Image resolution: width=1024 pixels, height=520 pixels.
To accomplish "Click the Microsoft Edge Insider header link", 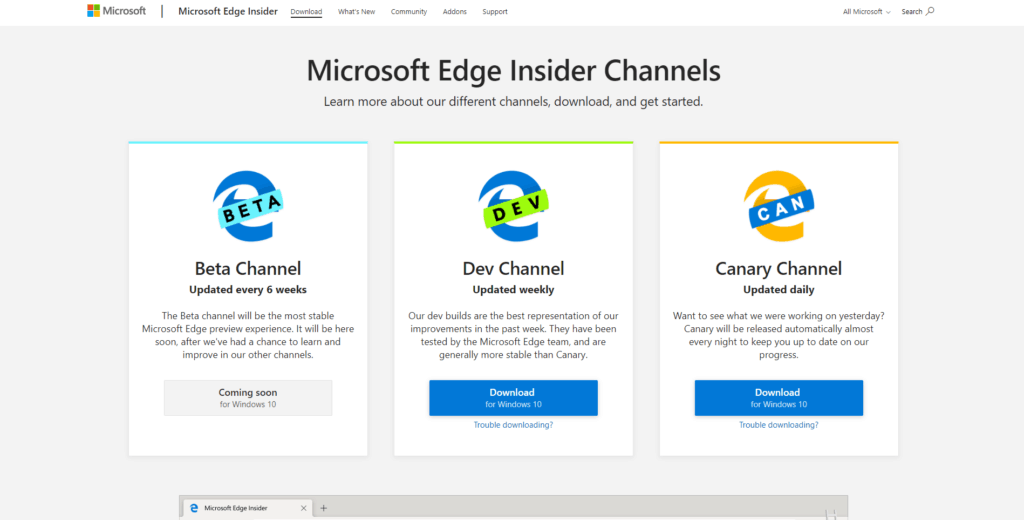I will (x=228, y=11).
